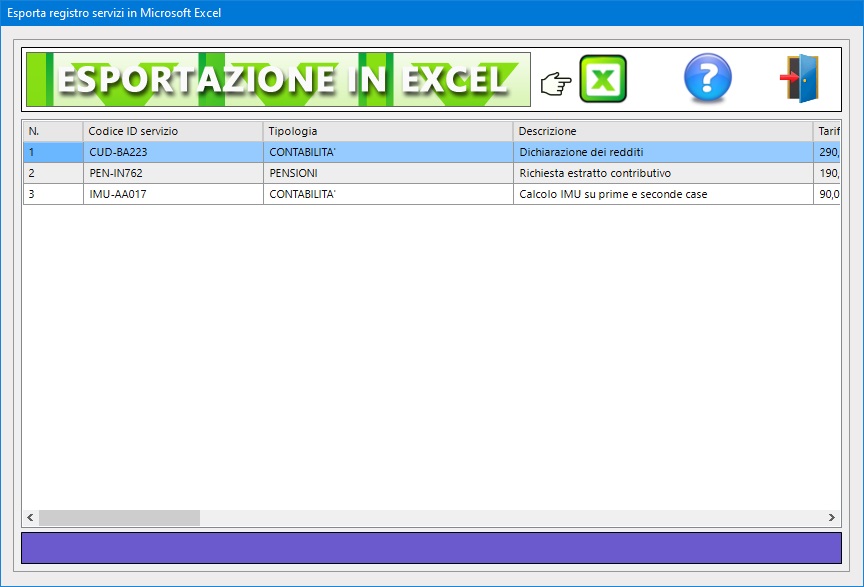Open help with the blue question mark
Image resolution: width=864 pixels, height=587 pixels.
click(x=708, y=78)
